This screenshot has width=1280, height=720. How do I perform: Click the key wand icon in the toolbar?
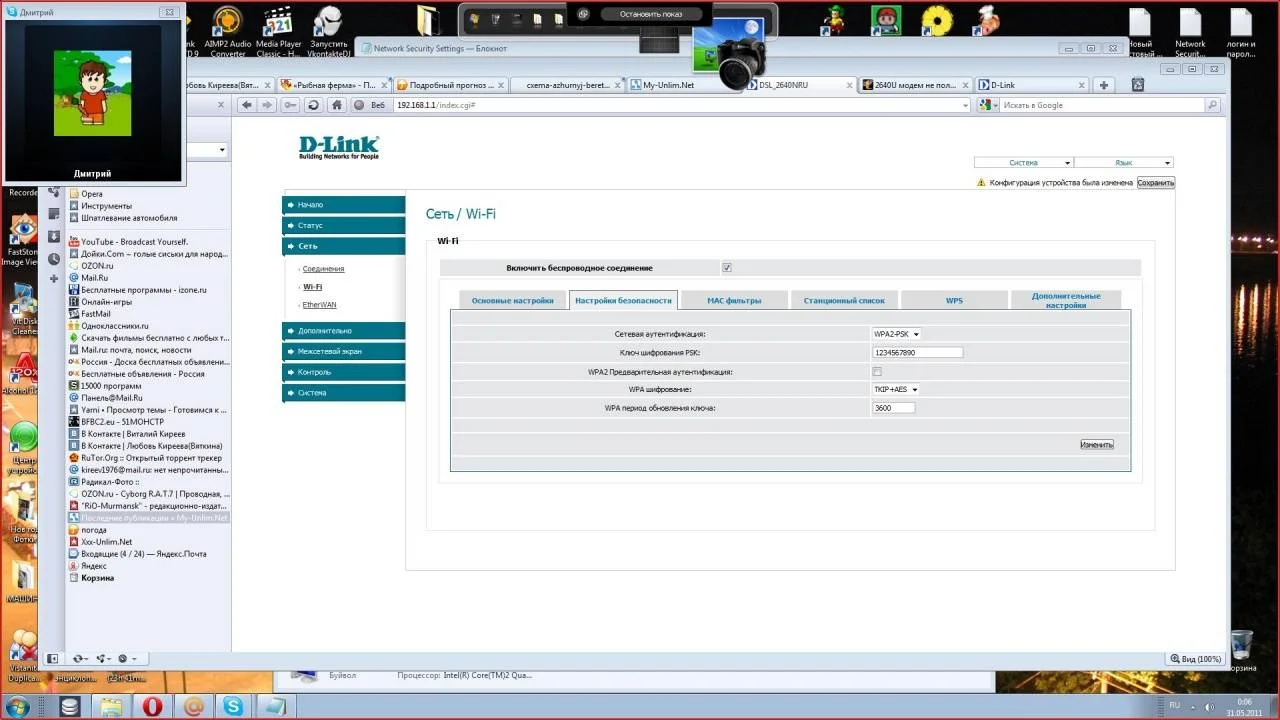pyautogui.click(x=290, y=105)
